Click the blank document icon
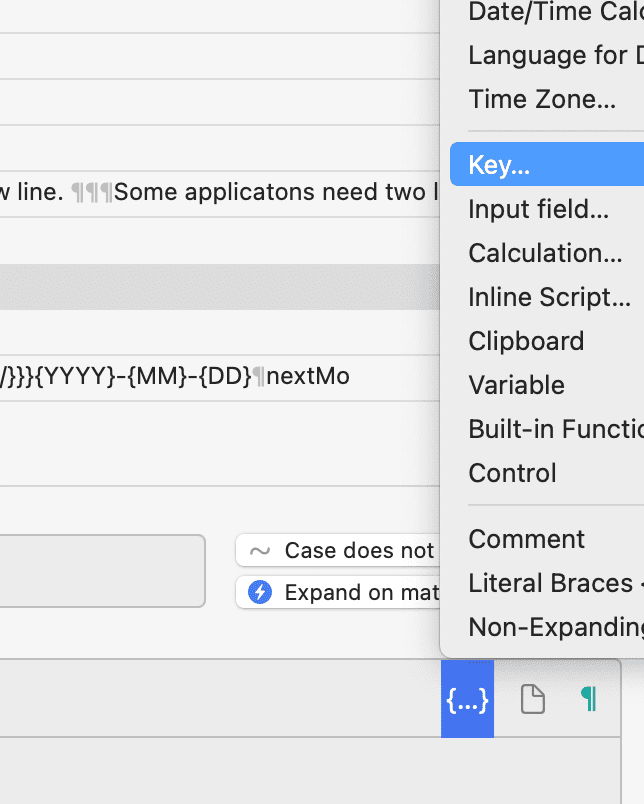The image size is (644, 804). pos(531,699)
